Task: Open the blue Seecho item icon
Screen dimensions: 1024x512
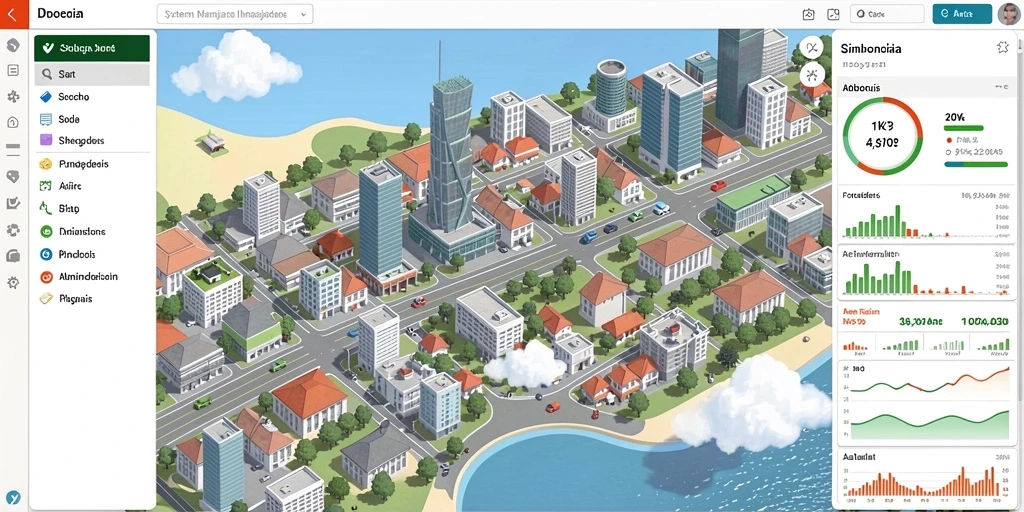Action: [x=46, y=97]
